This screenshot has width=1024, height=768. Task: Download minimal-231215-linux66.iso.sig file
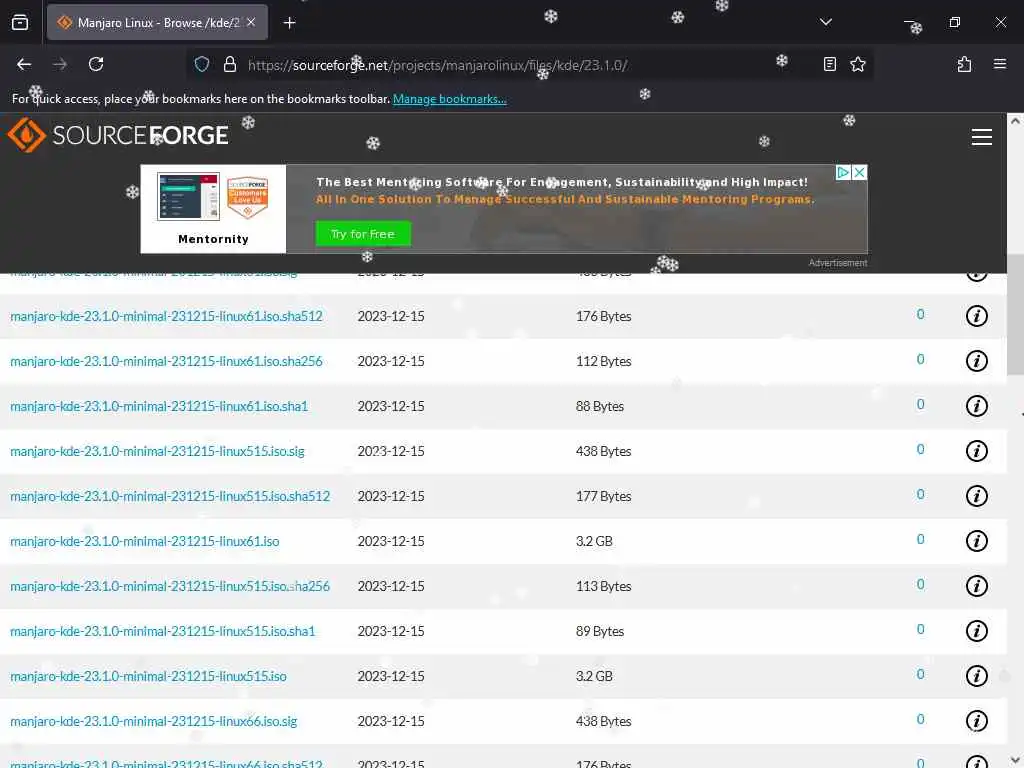(x=153, y=722)
